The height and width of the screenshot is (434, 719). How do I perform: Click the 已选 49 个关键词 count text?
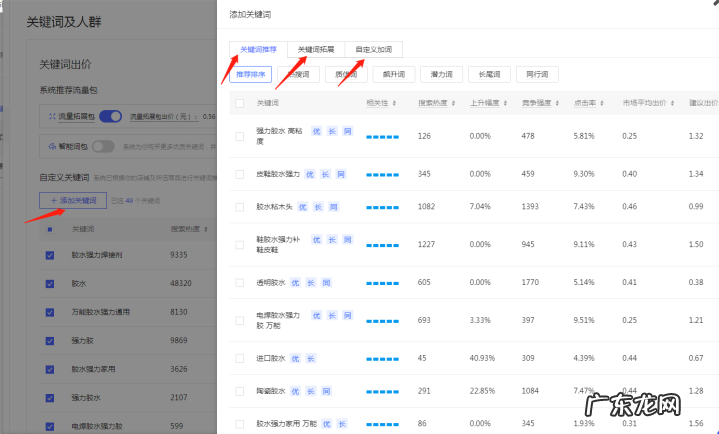(136, 201)
